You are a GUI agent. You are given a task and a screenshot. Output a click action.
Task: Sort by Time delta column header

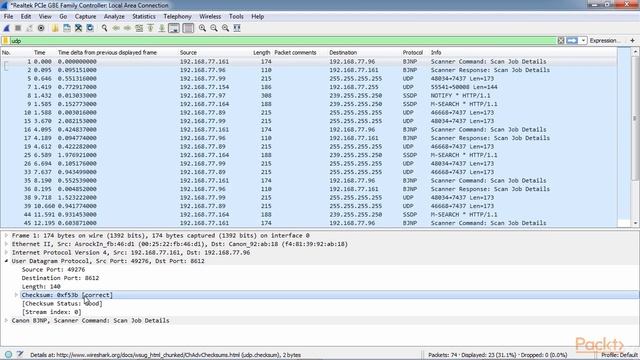(107, 52)
